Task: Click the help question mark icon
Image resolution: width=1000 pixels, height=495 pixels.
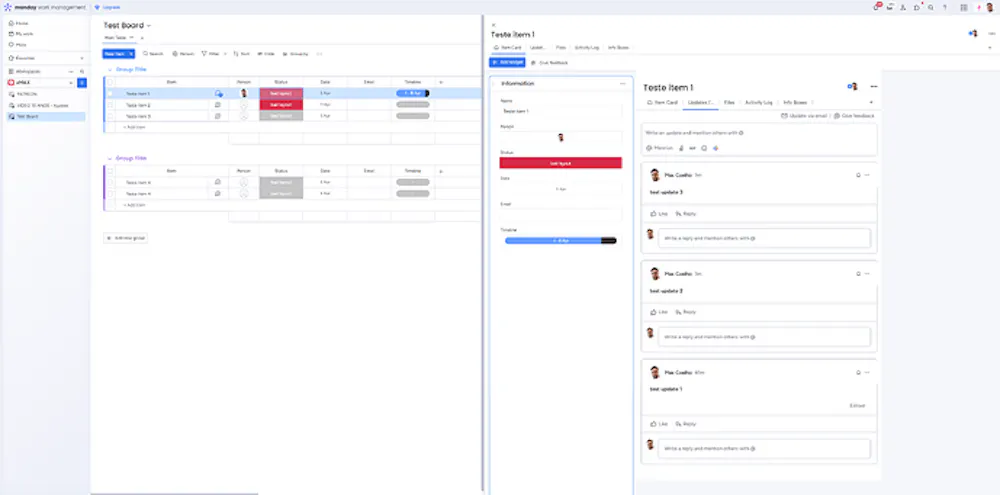Action: [x=945, y=8]
